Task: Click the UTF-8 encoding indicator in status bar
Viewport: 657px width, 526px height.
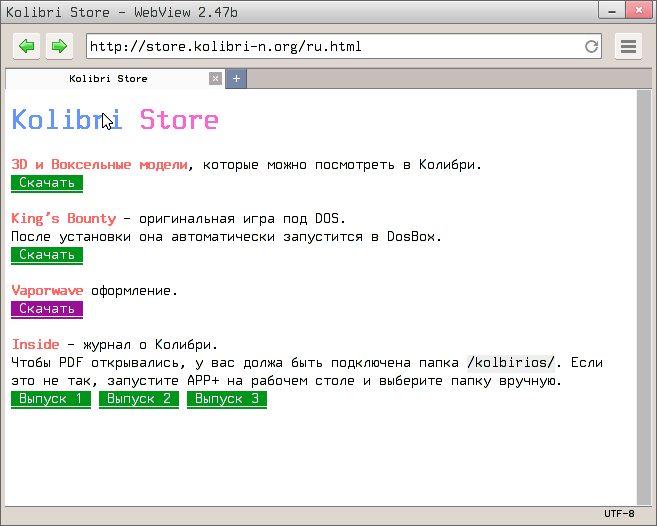Action: click(619, 514)
